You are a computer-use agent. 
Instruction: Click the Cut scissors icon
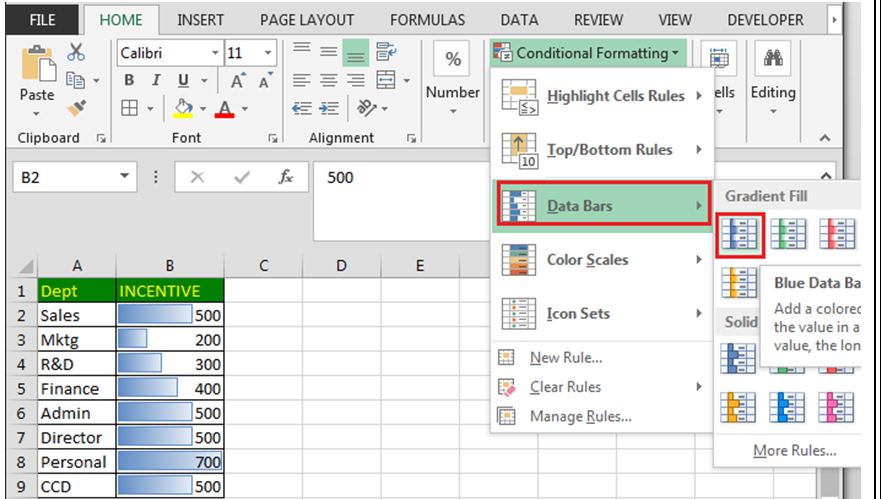(76, 53)
